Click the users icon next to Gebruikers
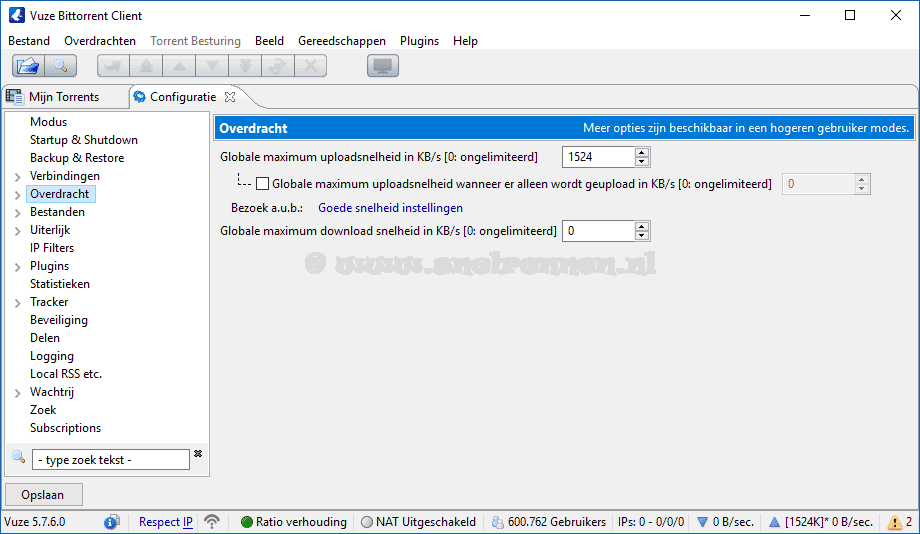The width and height of the screenshot is (920, 534). point(498,522)
